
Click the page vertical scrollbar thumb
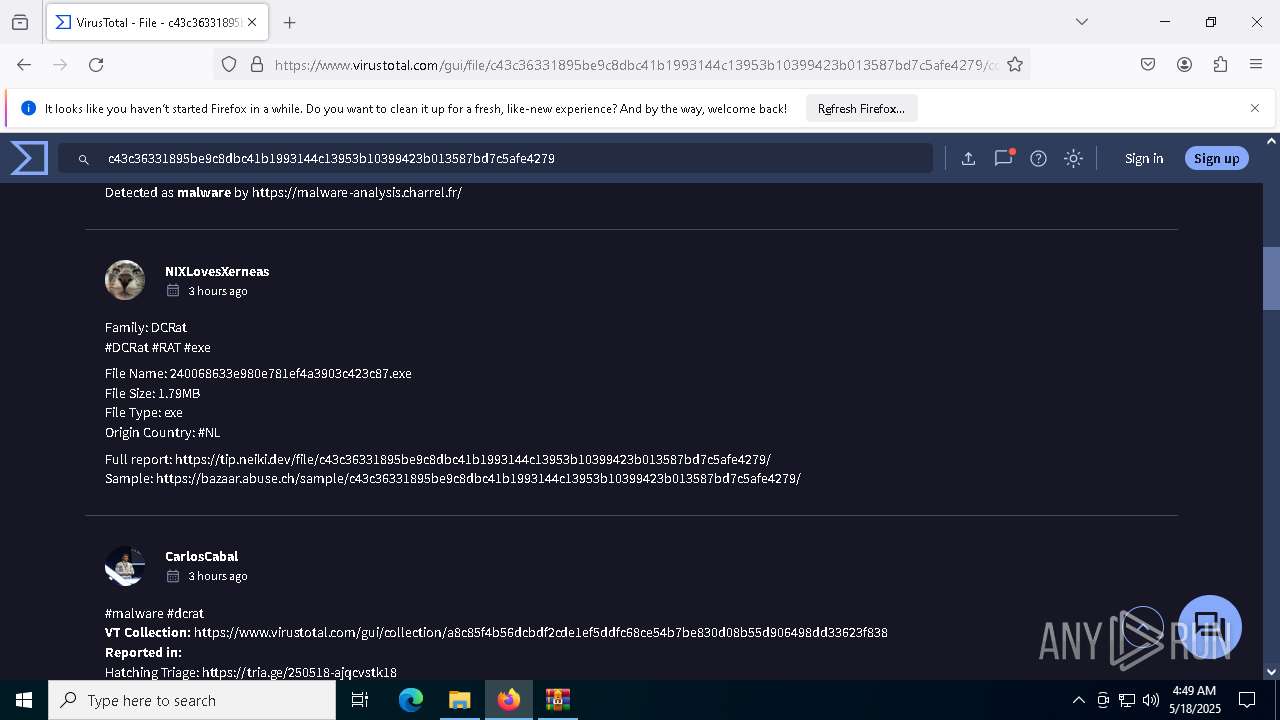[1272, 278]
